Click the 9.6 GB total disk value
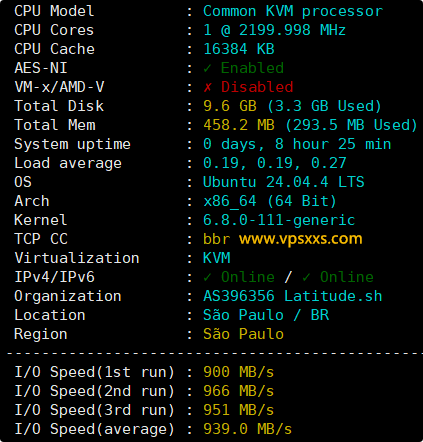423x442 pixels. (230, 106)
